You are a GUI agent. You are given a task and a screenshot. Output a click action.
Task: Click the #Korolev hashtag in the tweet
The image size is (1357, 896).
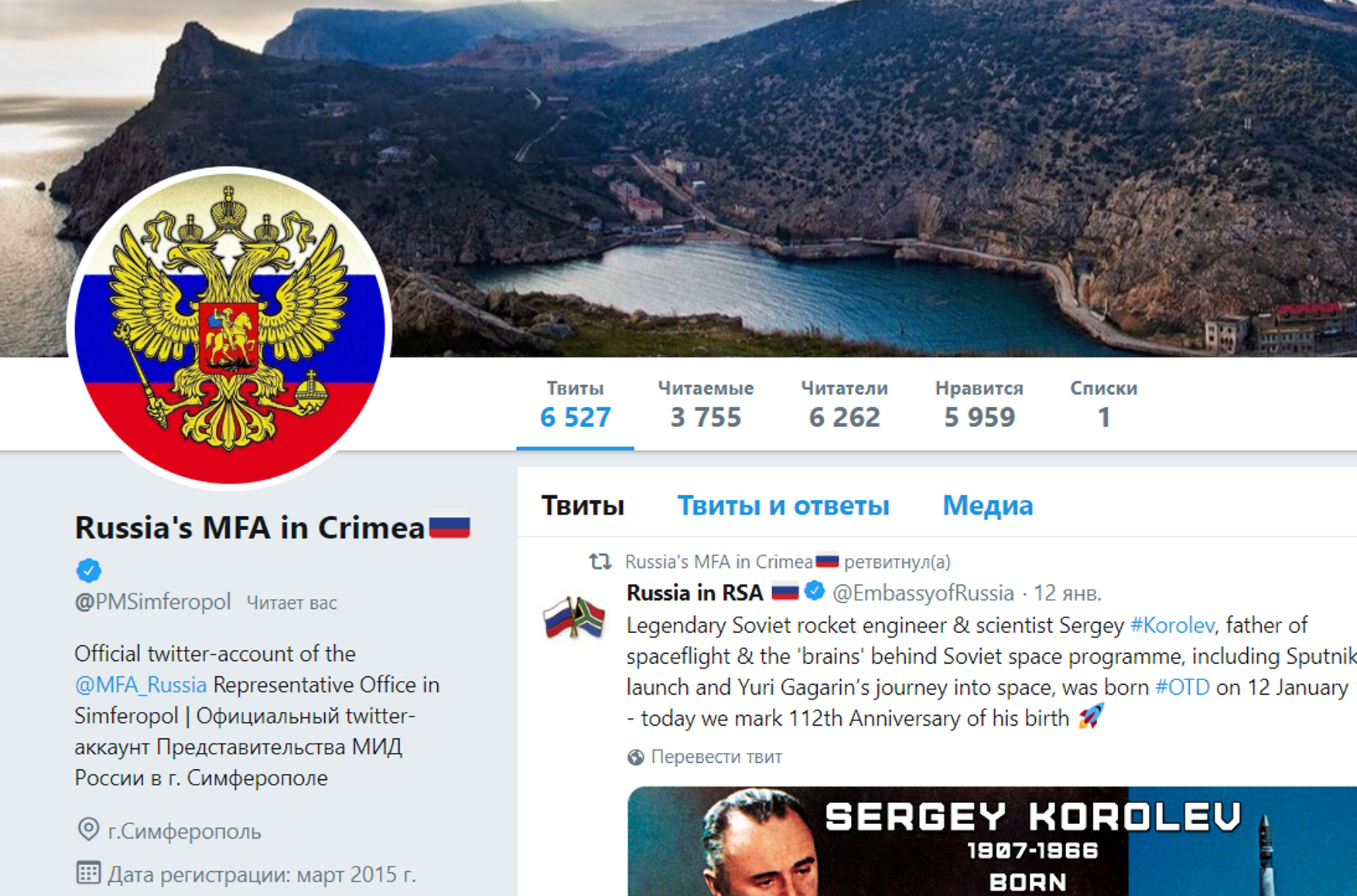(1172, 625)
